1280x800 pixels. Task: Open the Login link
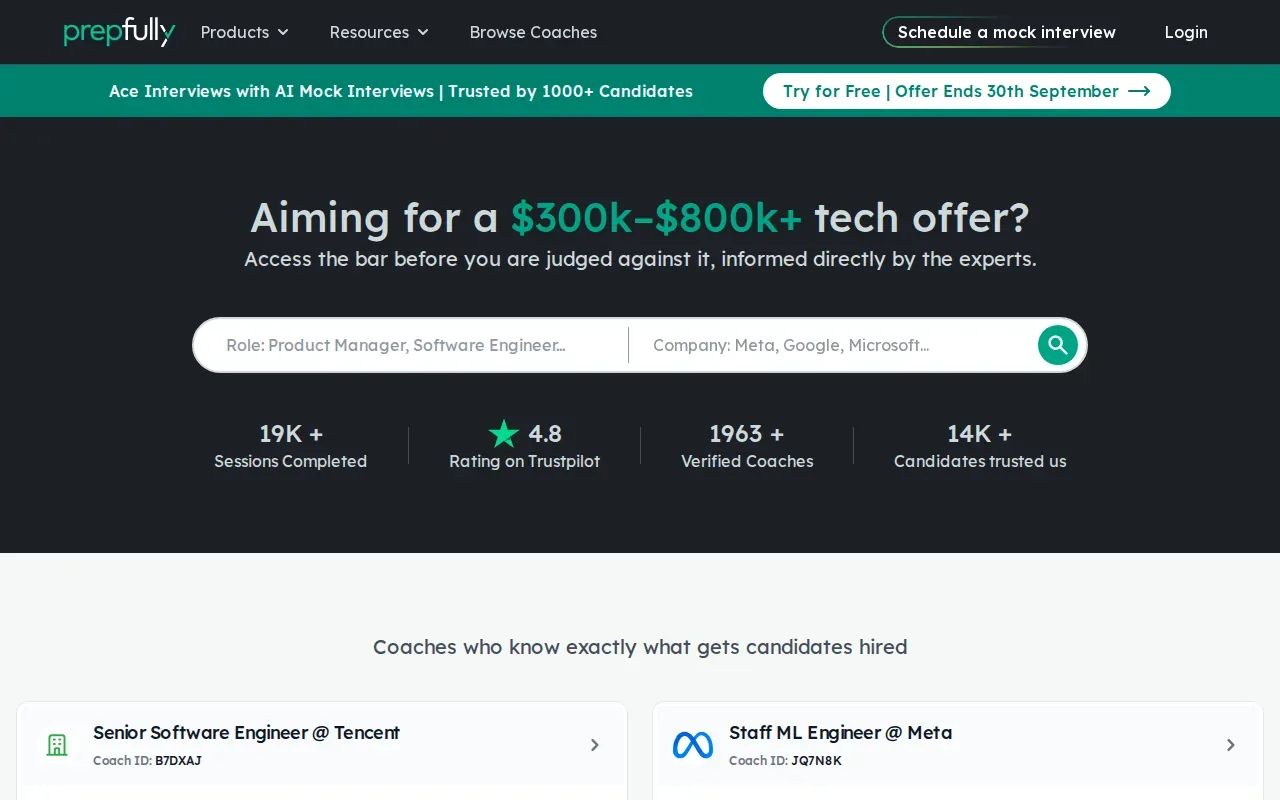point(1186,32)
